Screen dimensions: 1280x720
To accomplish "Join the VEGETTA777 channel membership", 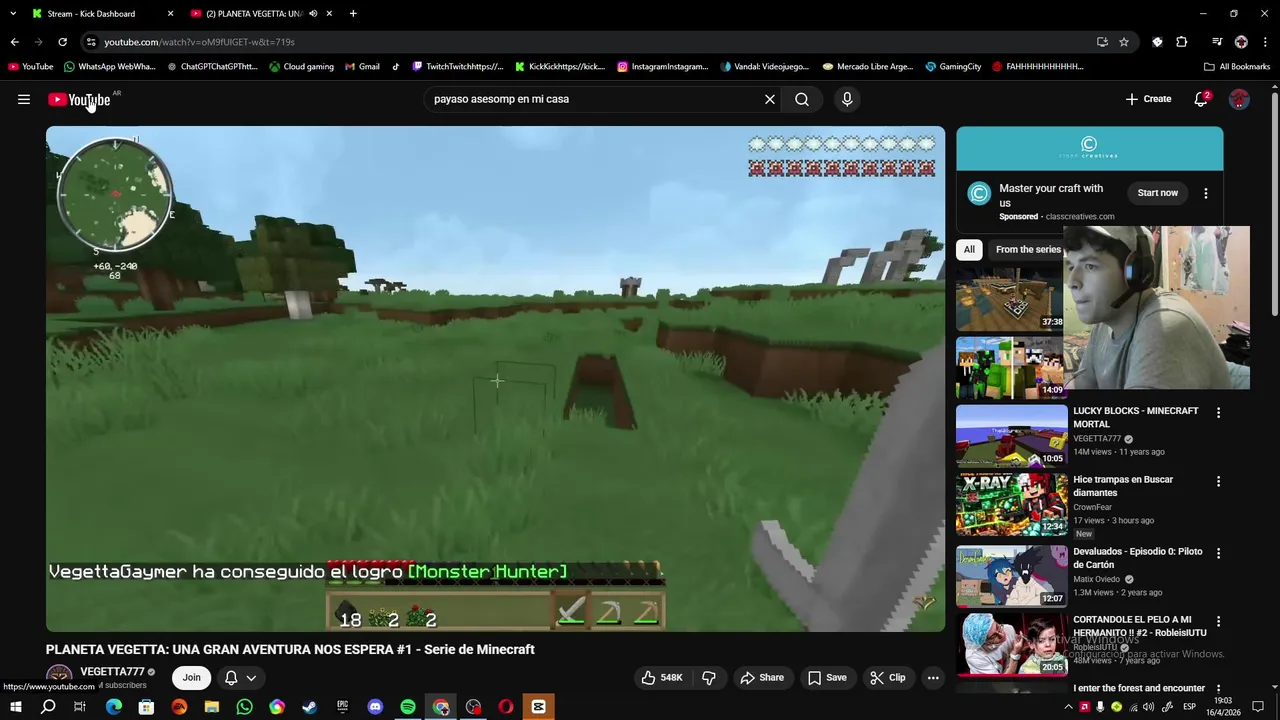I will point(191,677).
